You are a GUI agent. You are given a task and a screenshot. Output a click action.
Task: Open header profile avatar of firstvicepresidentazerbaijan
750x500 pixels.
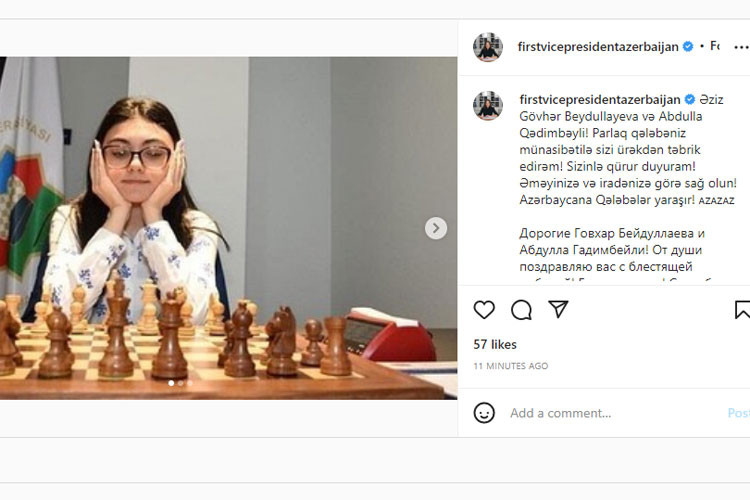(488, 47)
